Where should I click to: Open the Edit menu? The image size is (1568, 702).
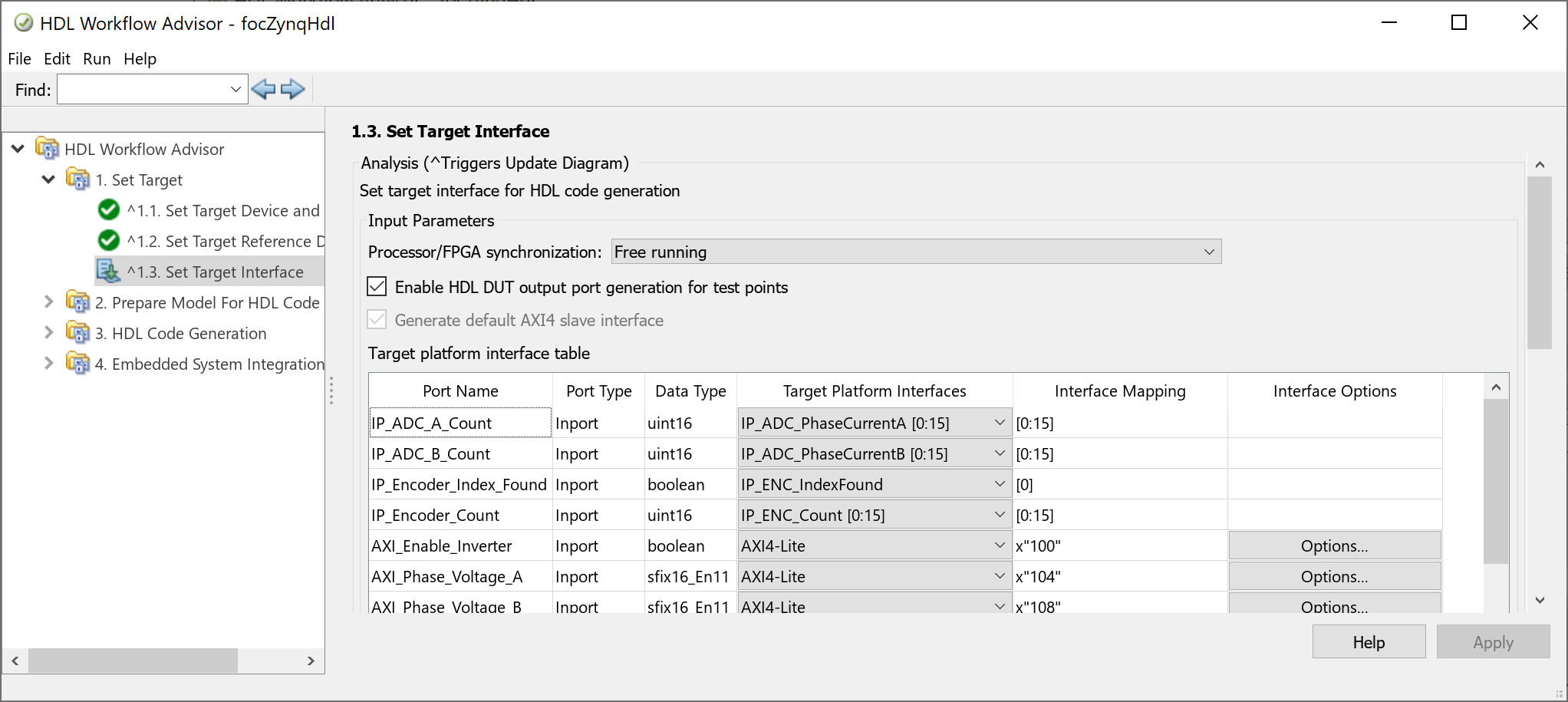pyautogui.click(x=57, y=59)
